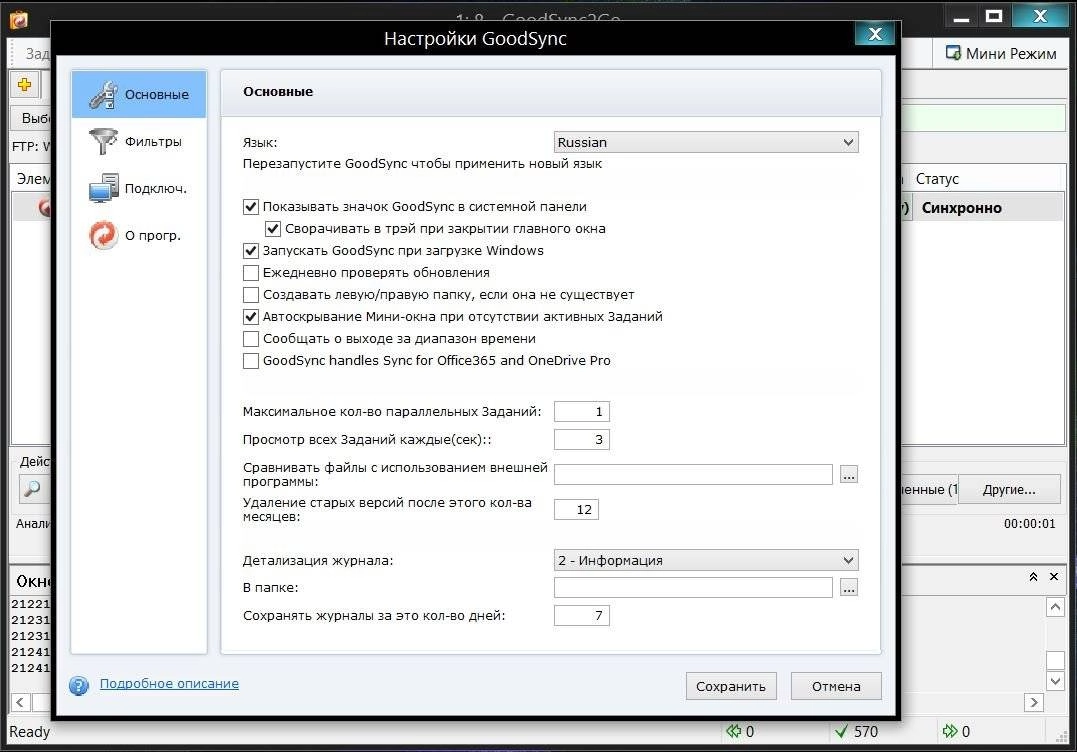This screenshot has width=1077, height=752.
Task: Click the computer icon for Подключ.
Action: pyautogui.click(x=103, y=188)
